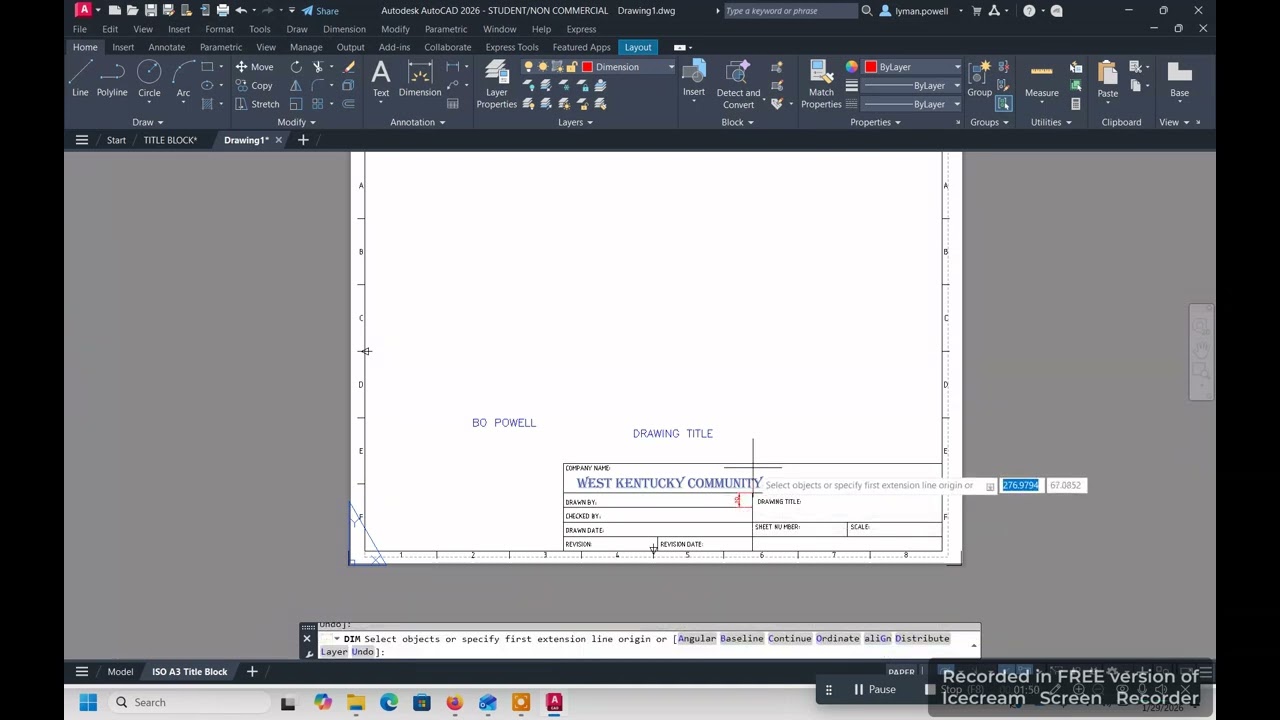Click the red object color swatch
Image resolution: width=1280 pixels, height=720 pixels.
tap(871, 67)
